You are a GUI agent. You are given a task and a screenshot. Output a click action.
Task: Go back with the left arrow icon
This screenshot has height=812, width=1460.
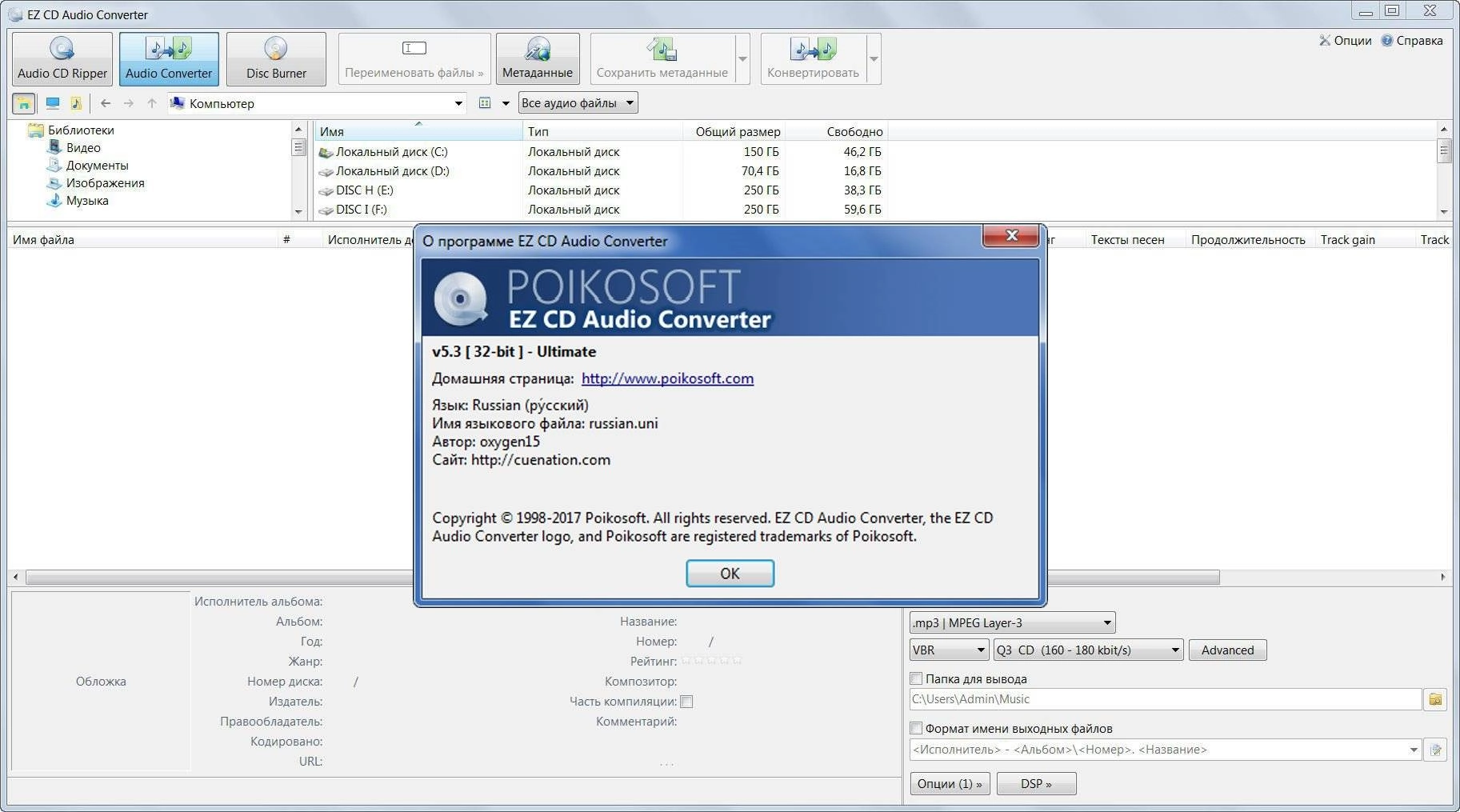pyautogui.click(x=106, y=103)
